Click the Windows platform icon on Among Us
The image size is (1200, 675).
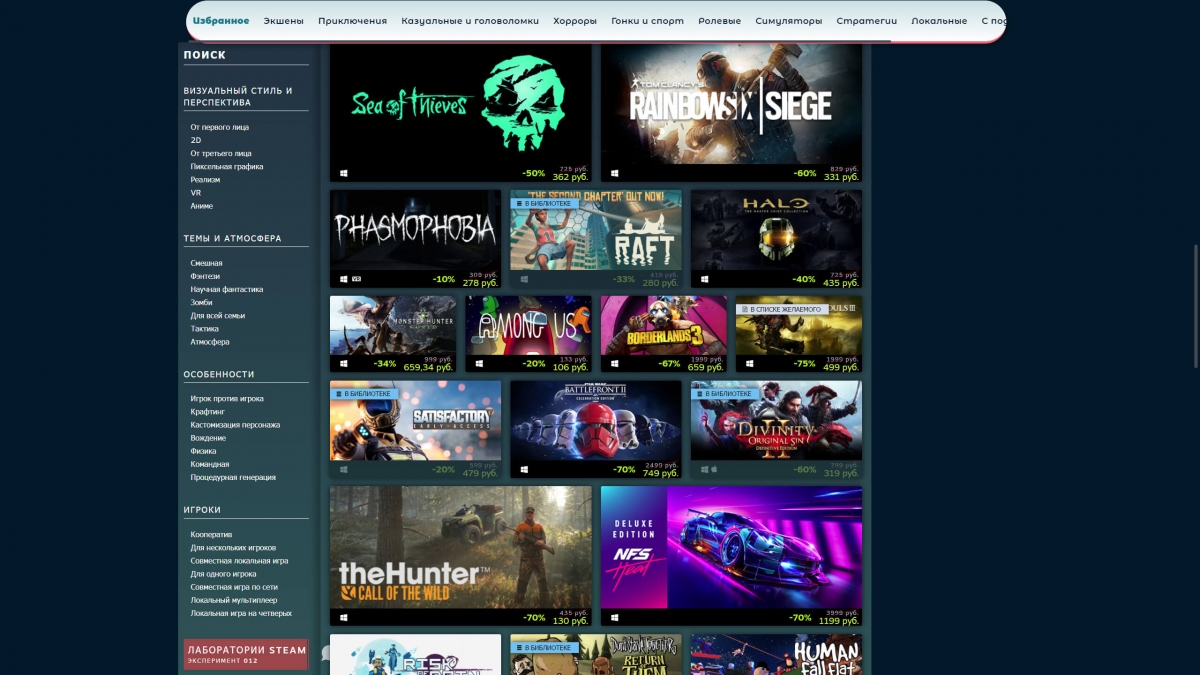pos(479,363)
